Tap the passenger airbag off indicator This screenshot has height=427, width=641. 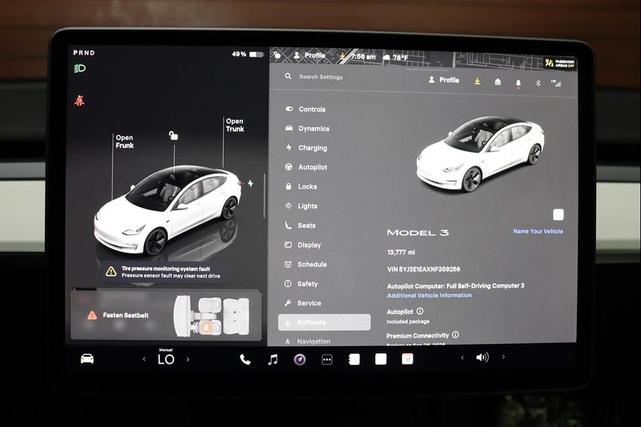[560, 63]
